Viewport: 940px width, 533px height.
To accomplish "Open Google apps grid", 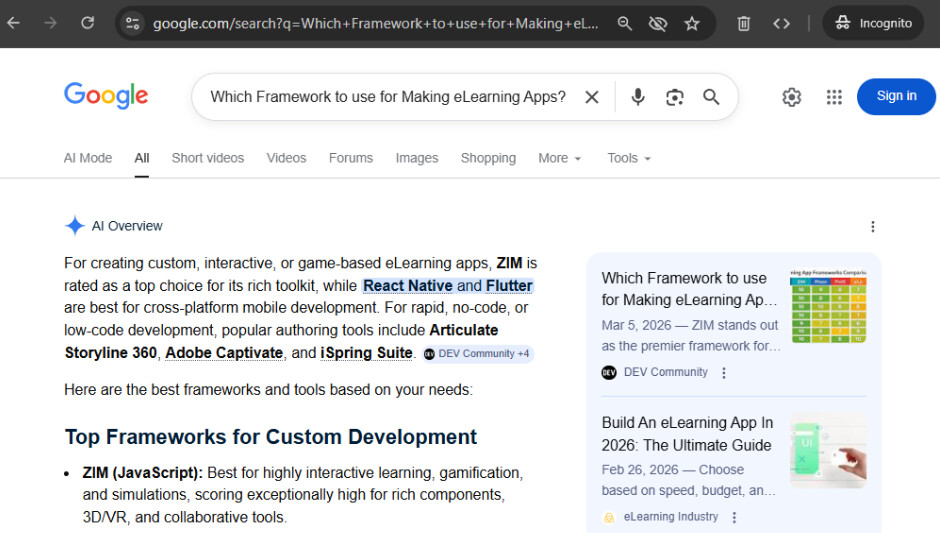I will (x=834, y=97).
